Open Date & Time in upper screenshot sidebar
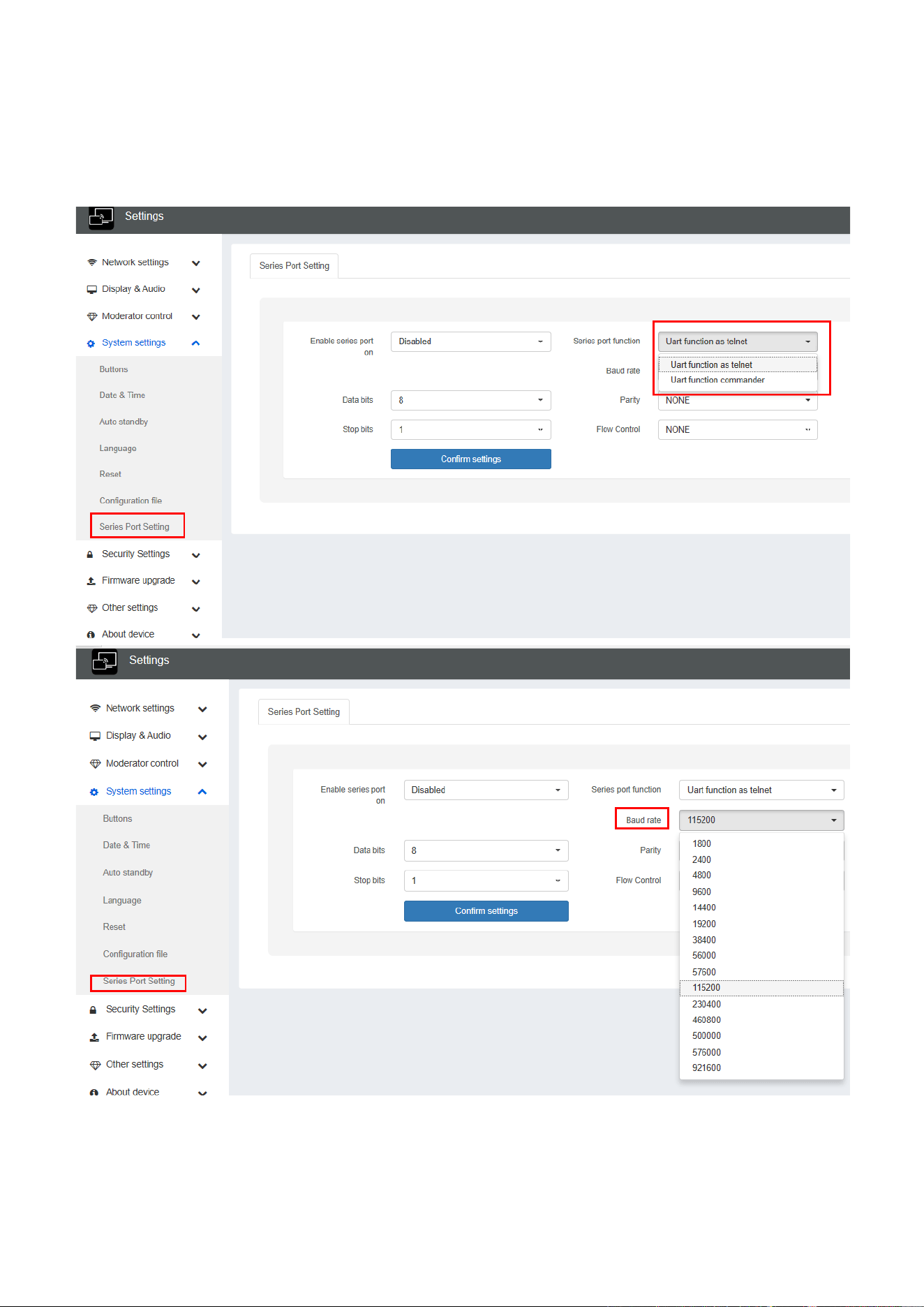The width and height of the screenshot is (924, 1307). tap(122, 395)
